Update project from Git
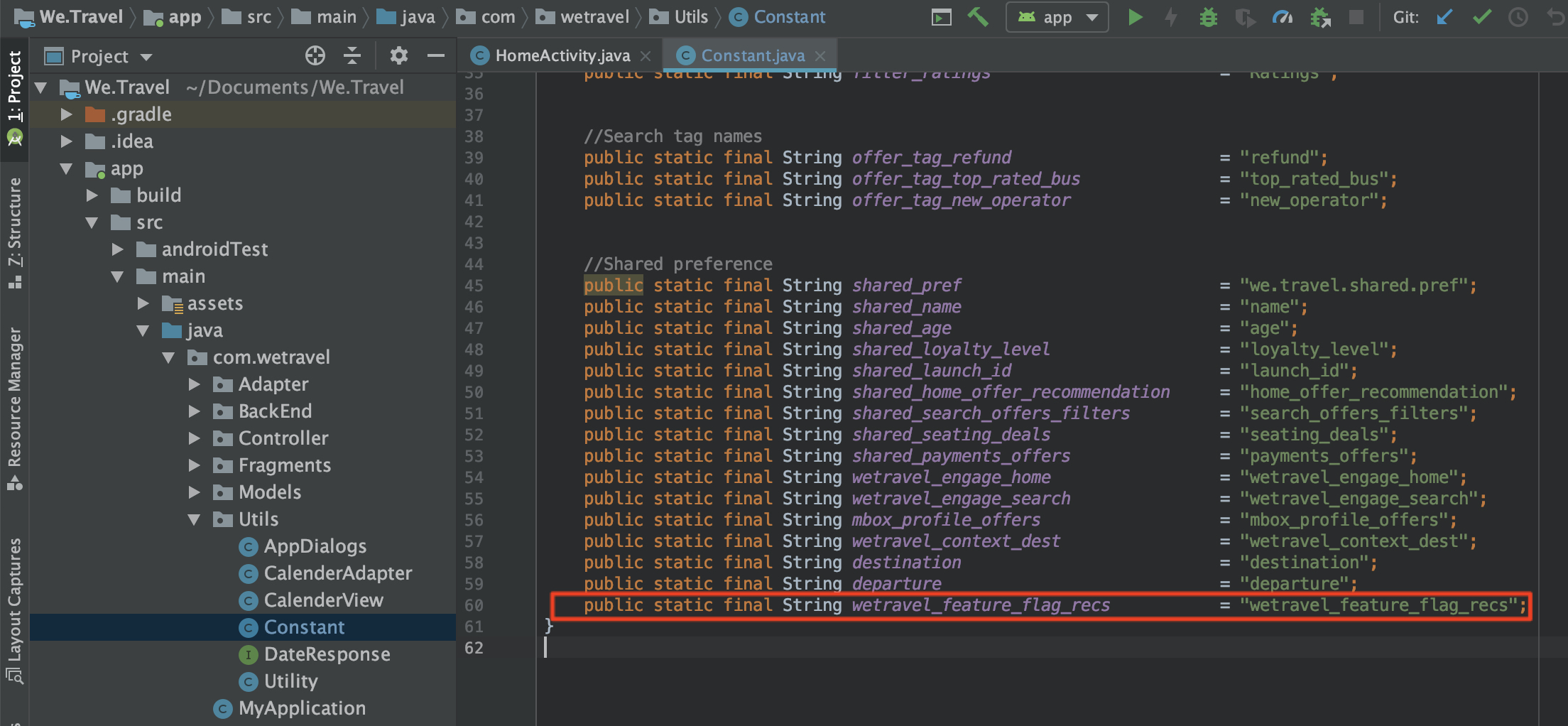The image size is (1568, 726). (1444, 16)
